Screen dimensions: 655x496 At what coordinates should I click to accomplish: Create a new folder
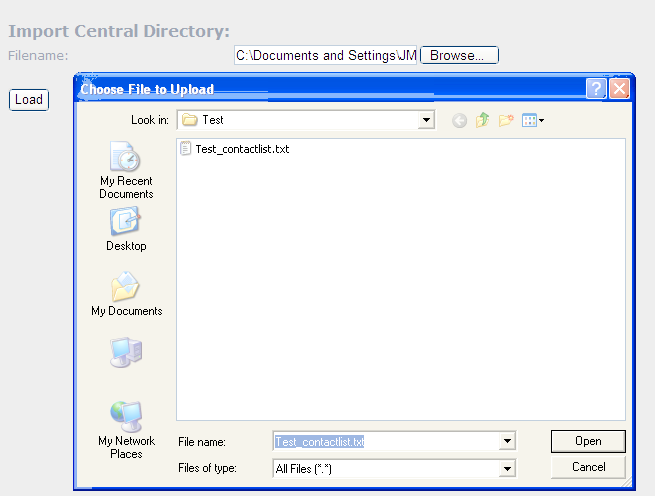(x=506, y=121)
